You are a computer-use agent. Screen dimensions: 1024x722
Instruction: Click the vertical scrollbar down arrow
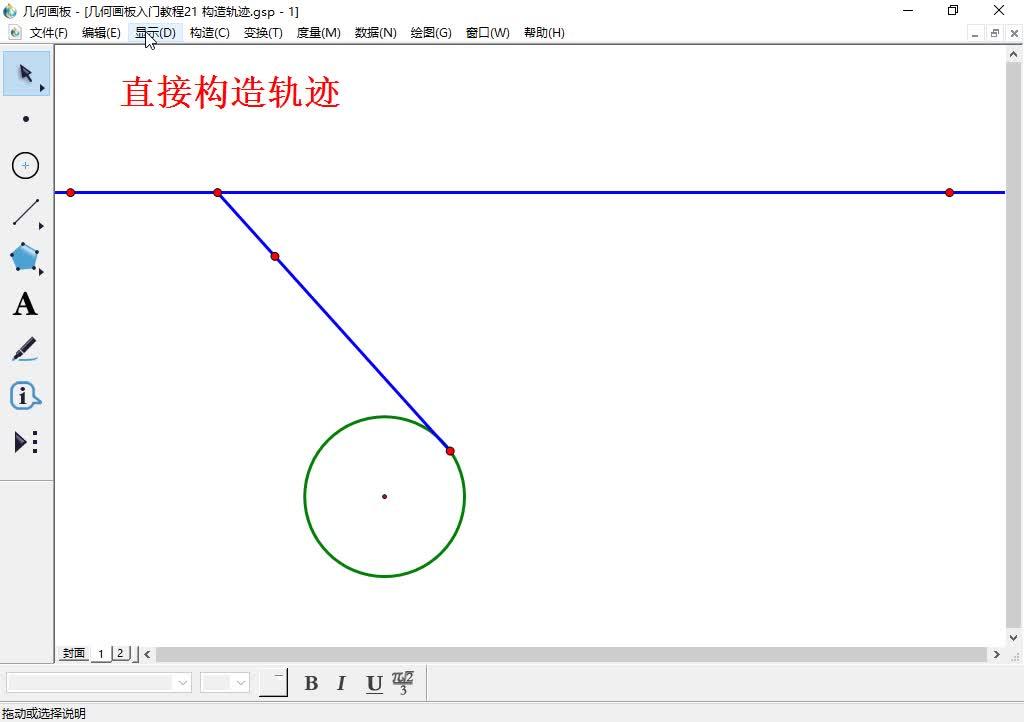point(1014,638)
